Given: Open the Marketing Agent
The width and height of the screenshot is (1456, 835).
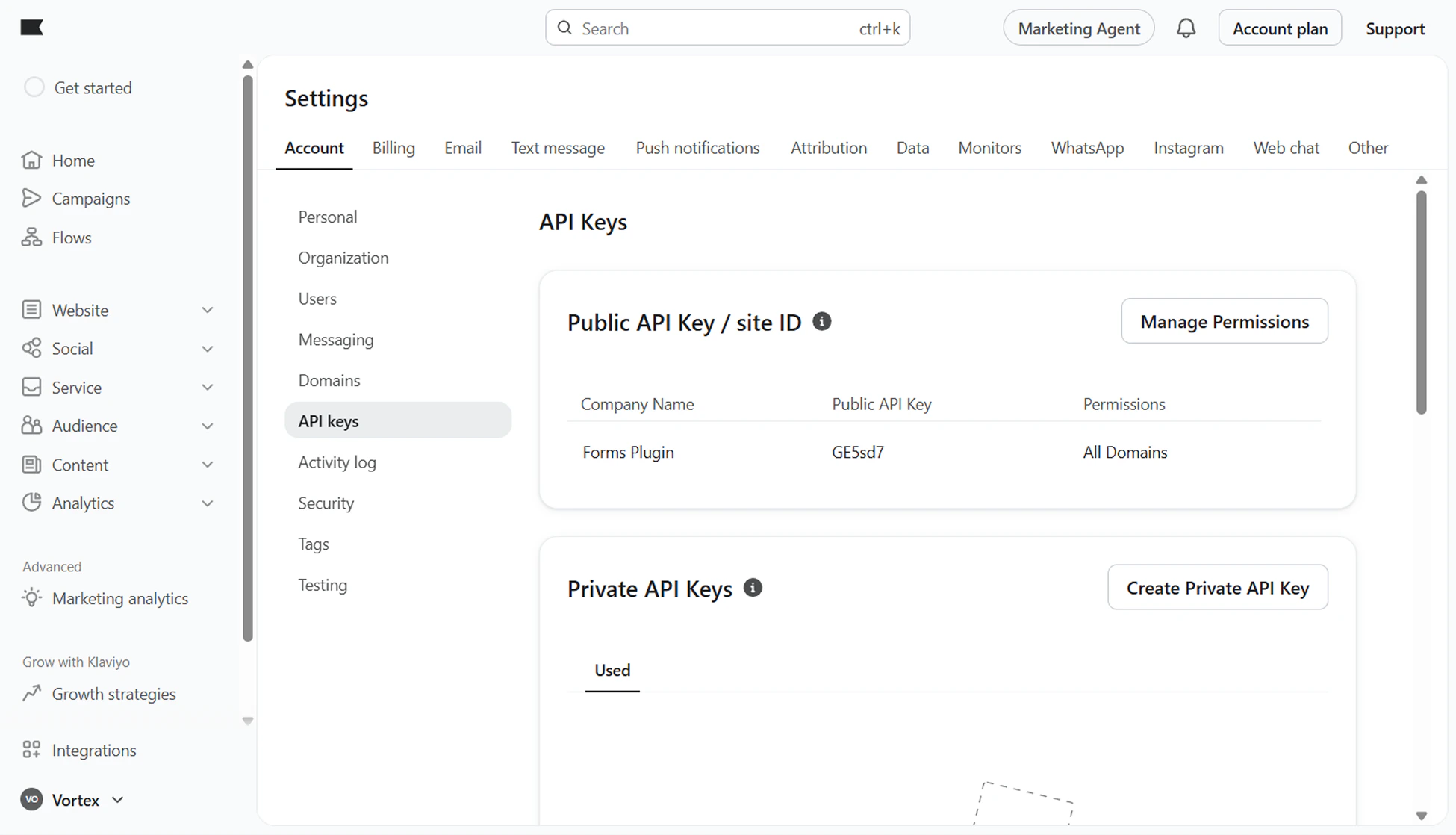Looking at the screenshot, I should pos(1079,28).
